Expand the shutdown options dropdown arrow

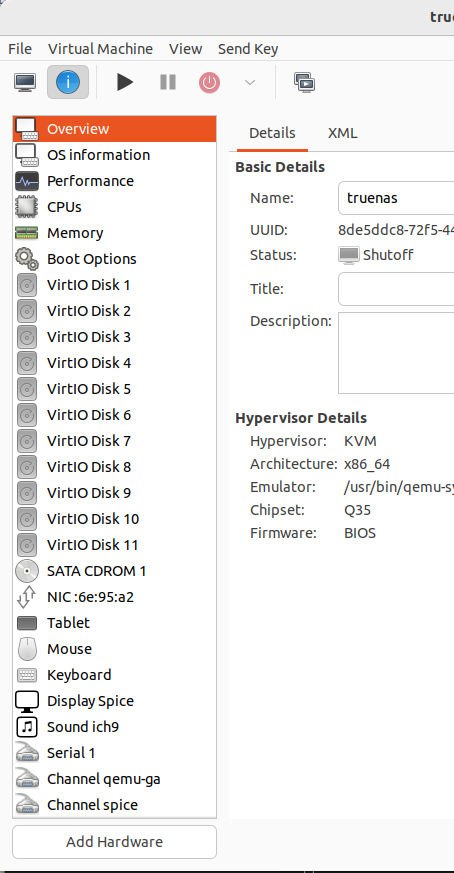250,82
